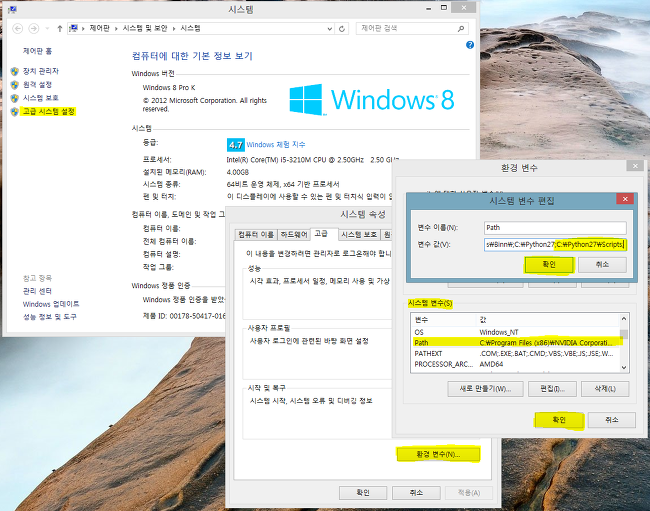Click the shield icon beside 시스템 보호

coord(15,98)
